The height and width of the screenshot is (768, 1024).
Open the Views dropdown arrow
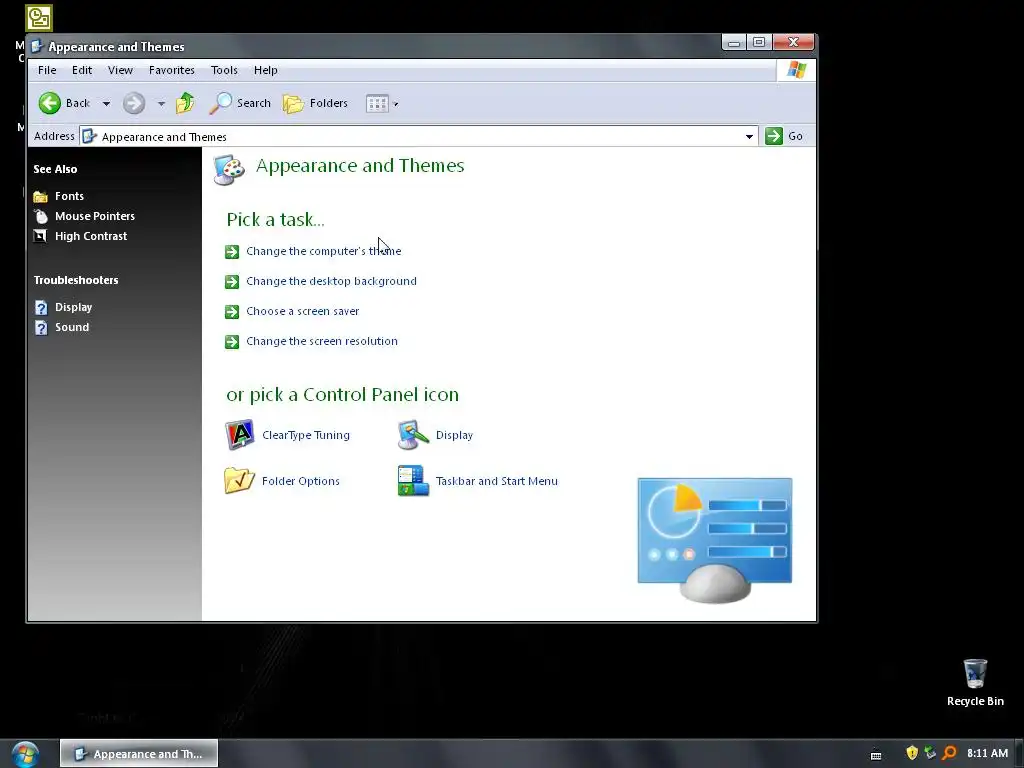pos(396,104)
